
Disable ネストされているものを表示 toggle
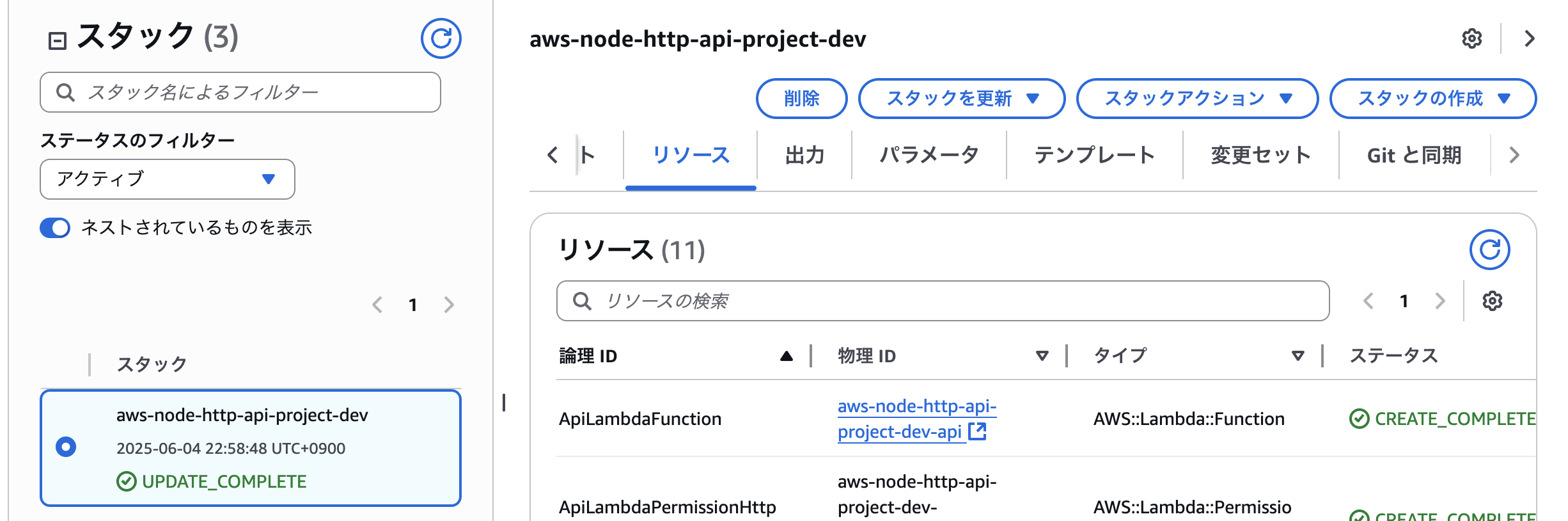coord(55,227)
